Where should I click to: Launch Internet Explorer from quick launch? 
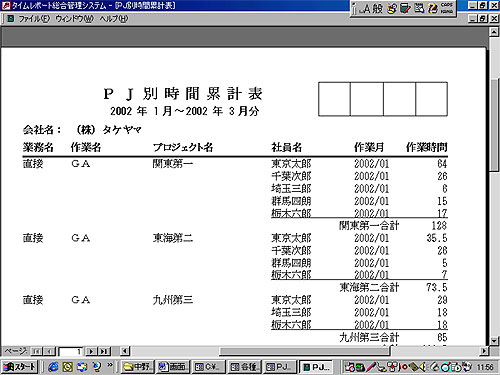coord(53,367)
